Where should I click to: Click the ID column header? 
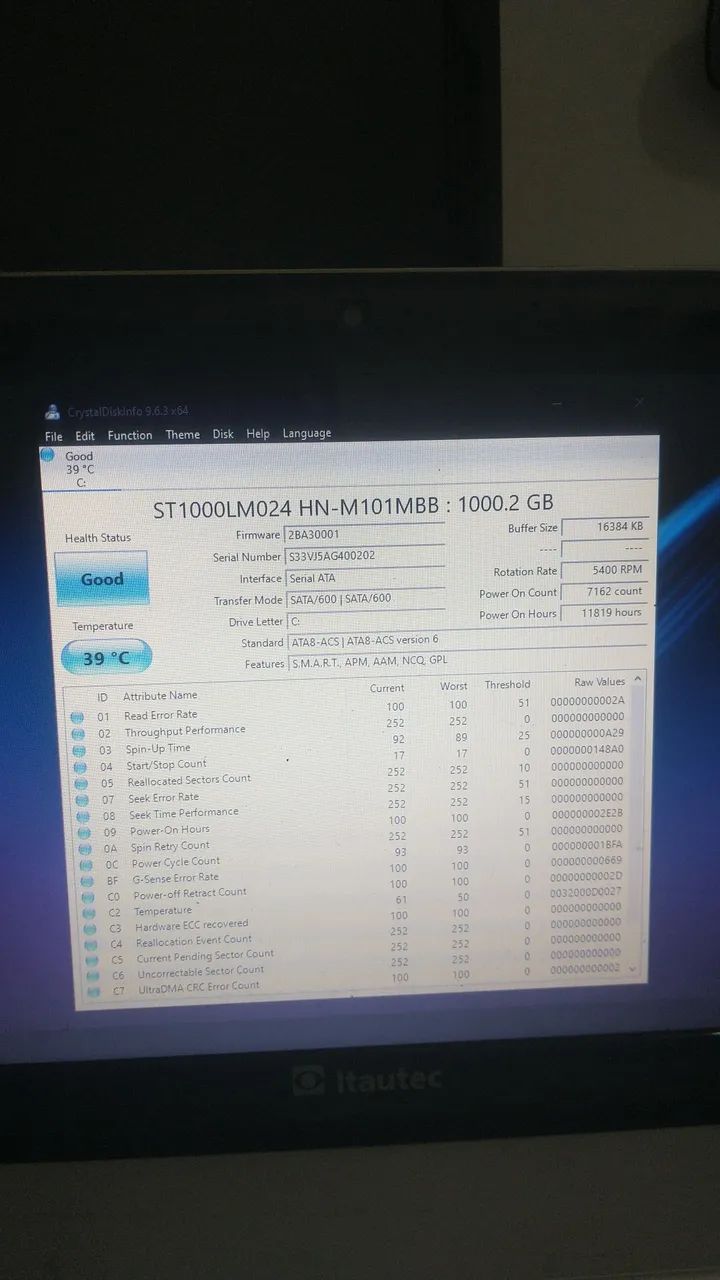tap(102, 697)
